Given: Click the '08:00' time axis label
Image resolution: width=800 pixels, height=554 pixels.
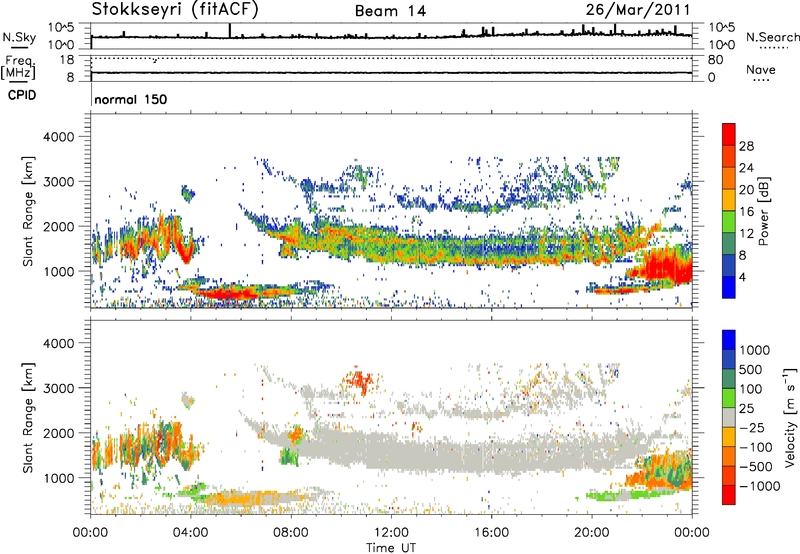Looking at the screenshot, I should click(291, 532).
